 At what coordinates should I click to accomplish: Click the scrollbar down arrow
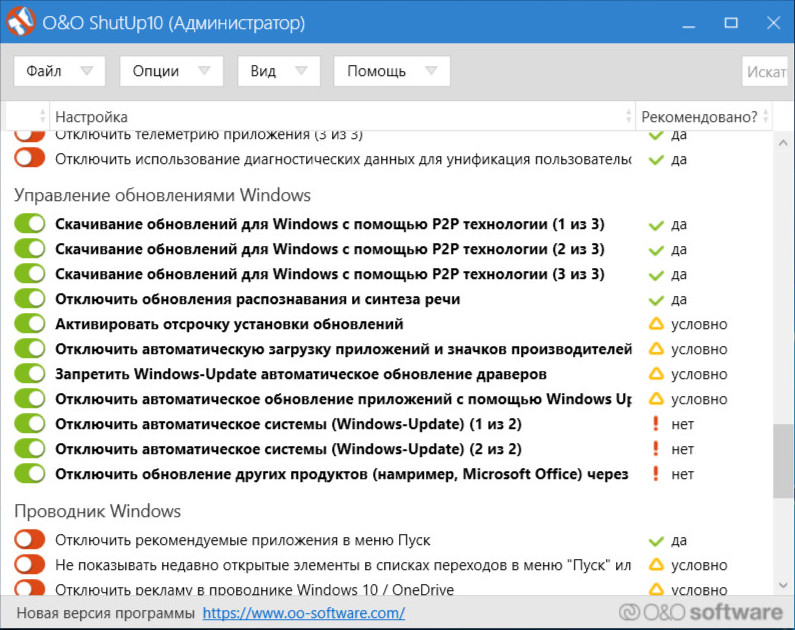point(783,585)
